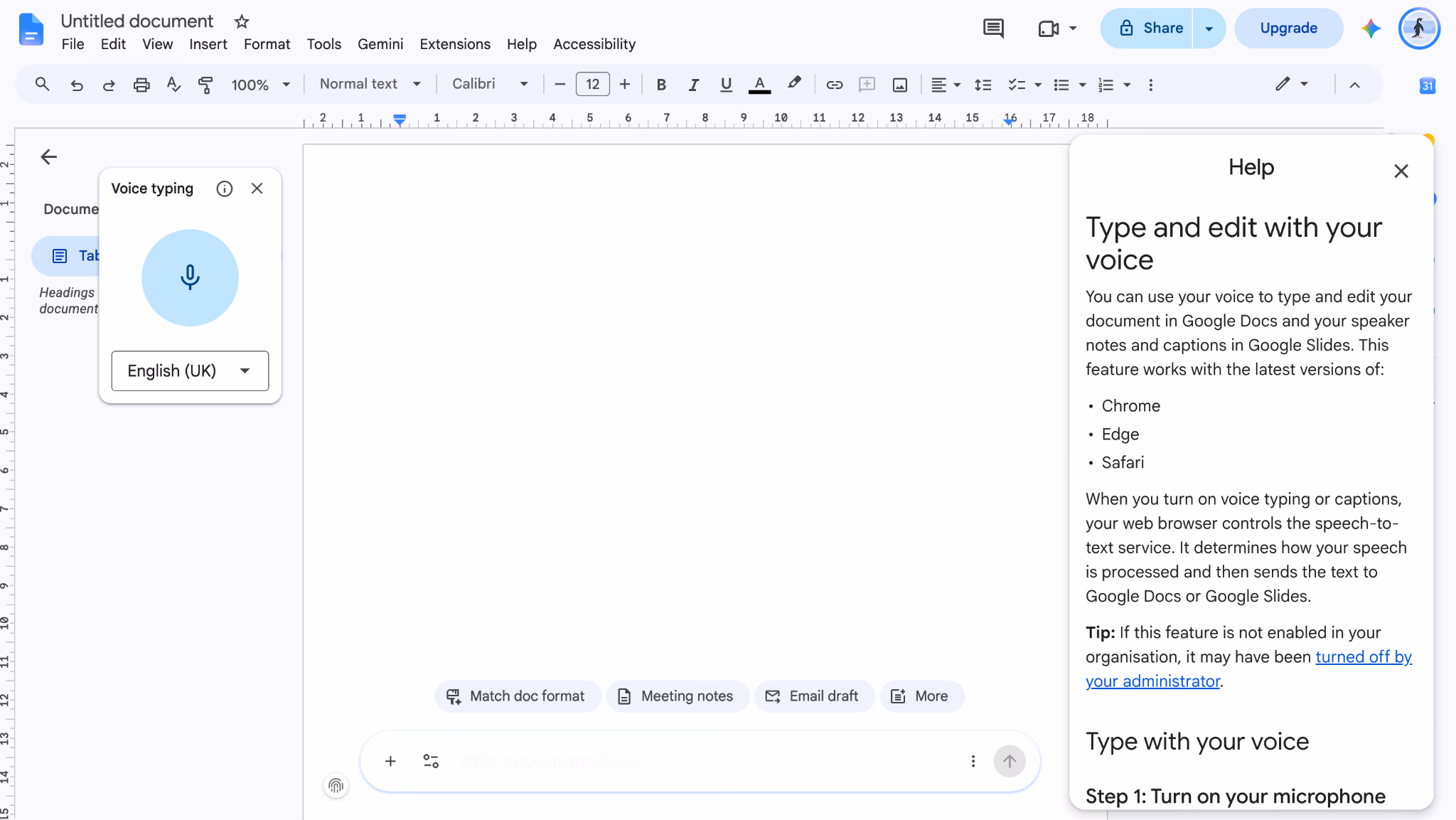Click the line and paragraph spacing icon
Viewport: 1456px width, 820px height.
point(983,85)
